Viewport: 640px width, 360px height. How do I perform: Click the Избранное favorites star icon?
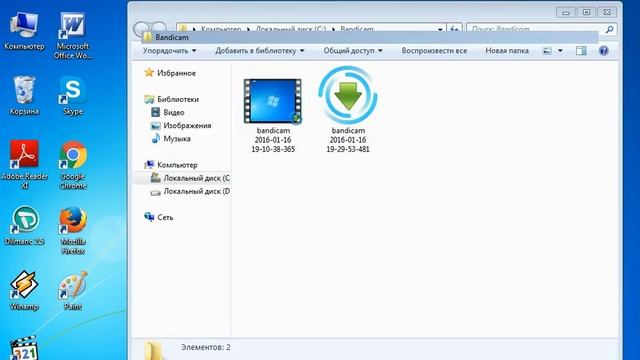point(149,73)
